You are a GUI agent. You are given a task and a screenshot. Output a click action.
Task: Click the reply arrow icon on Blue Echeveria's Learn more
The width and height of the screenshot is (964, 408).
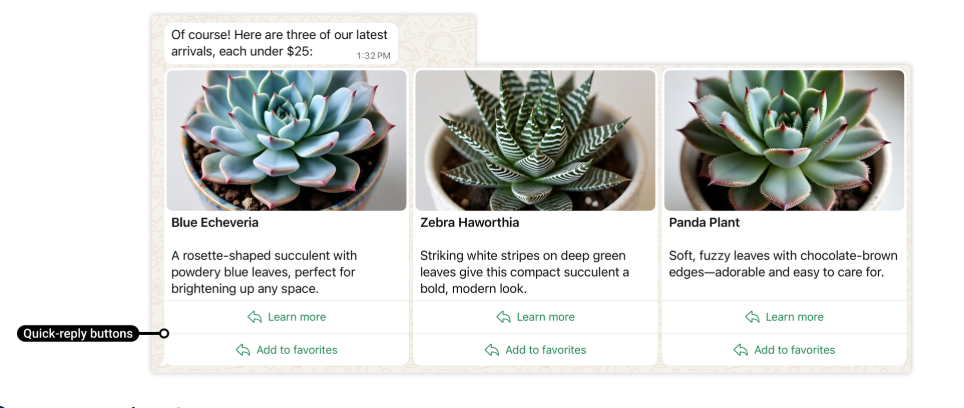coord(254,317)
